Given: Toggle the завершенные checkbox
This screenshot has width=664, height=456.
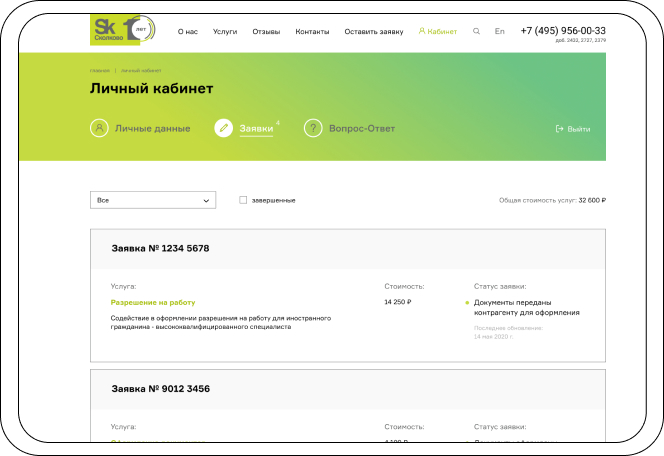Looking at the screenshot, I should pyautogui.click(x=243, y=200).
